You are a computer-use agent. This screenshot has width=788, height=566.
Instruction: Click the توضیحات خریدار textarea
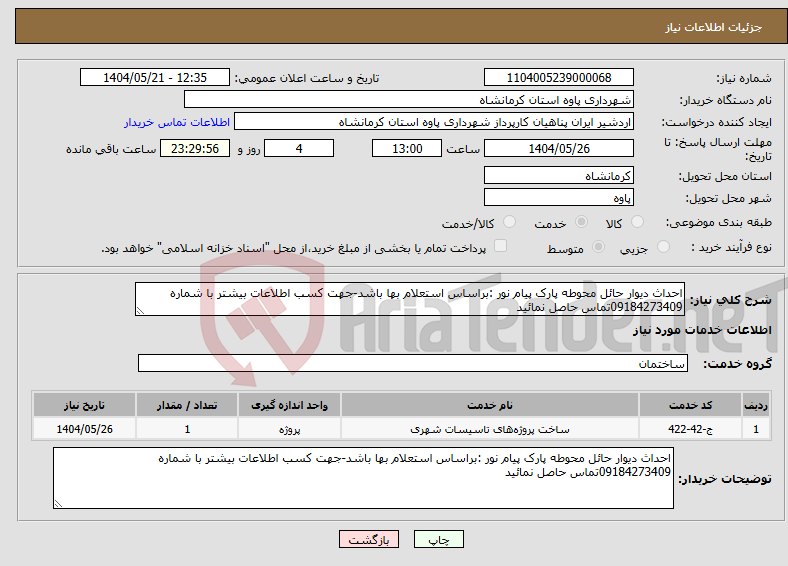pyautogui.click(x=363, y=478)
